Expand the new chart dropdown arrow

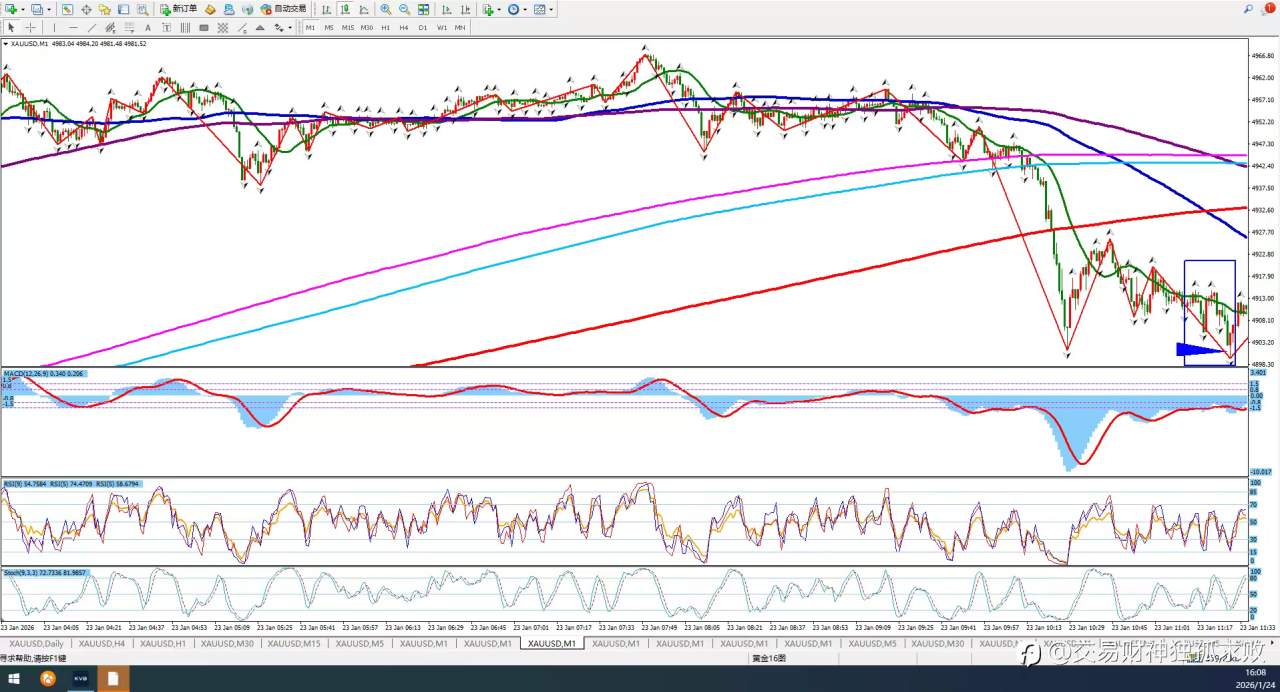point(23,9)
